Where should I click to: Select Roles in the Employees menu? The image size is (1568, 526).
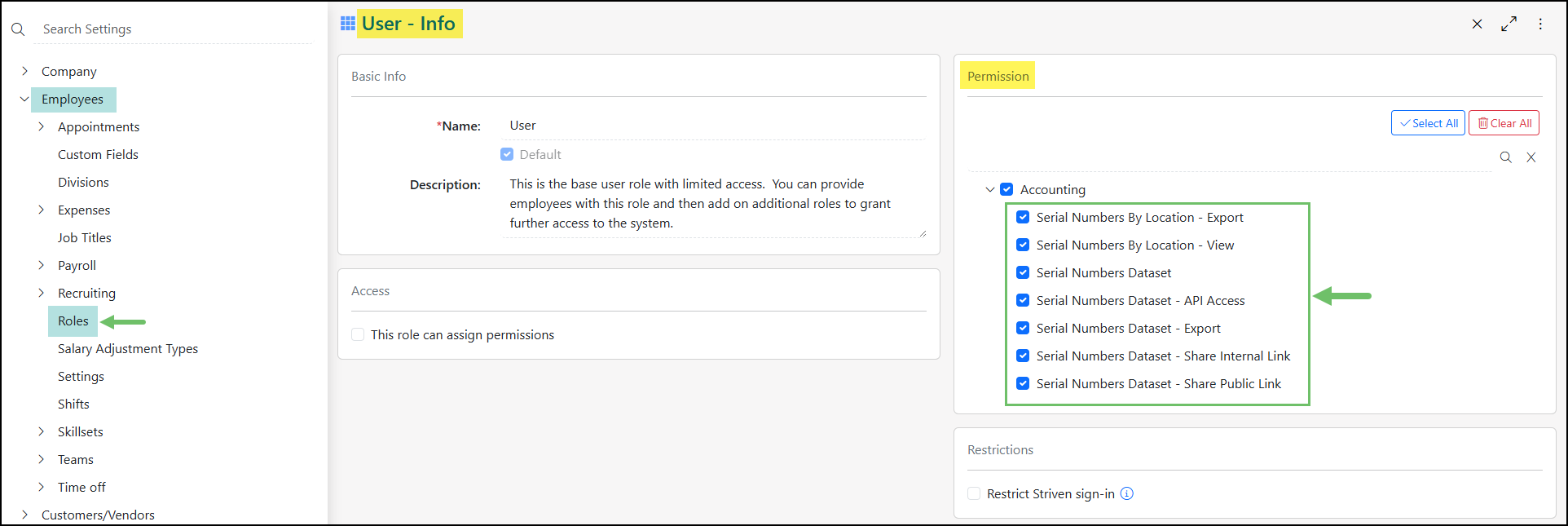[x=73, y=320]
